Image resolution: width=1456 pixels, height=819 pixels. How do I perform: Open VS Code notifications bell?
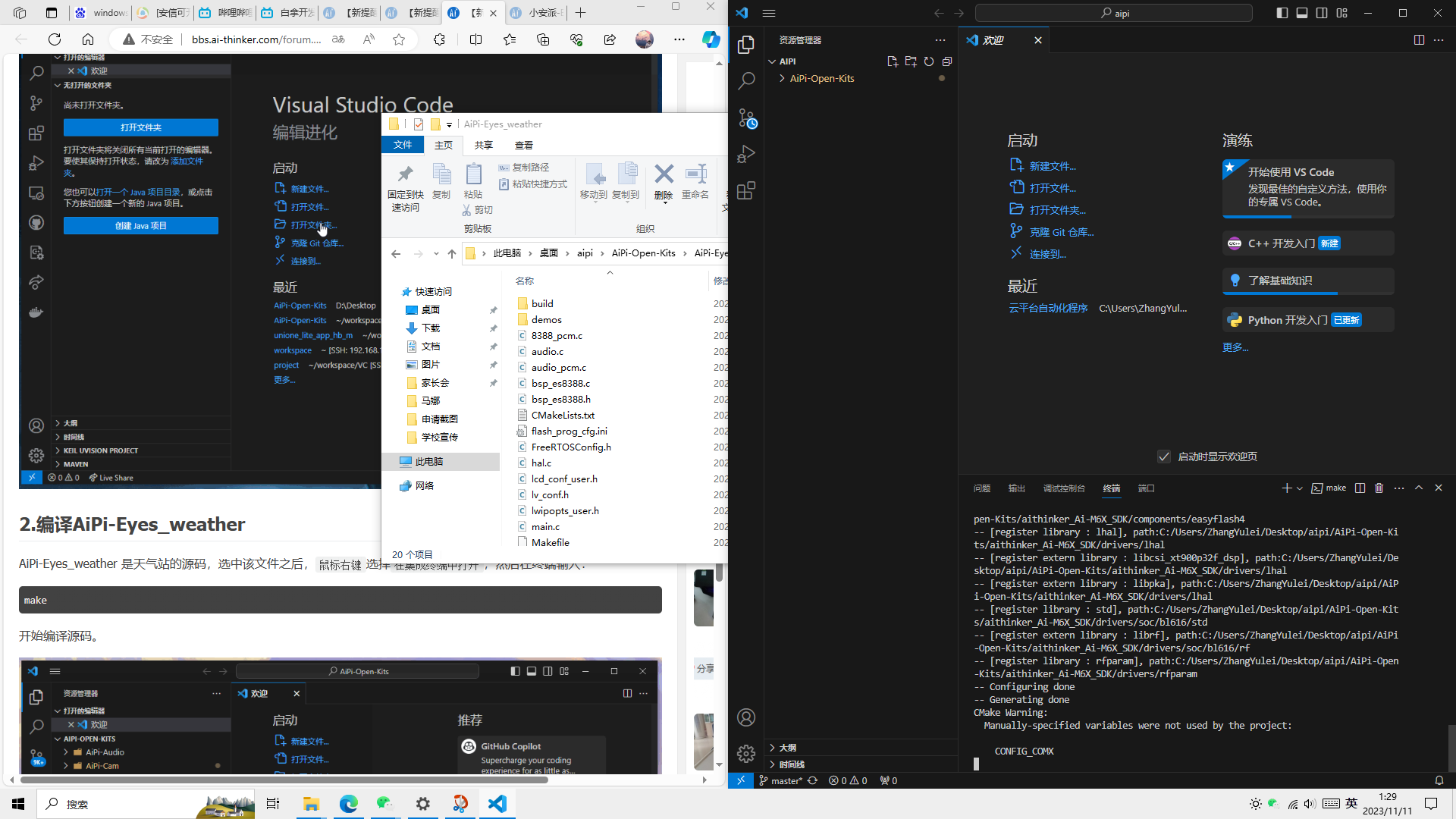[1439, 780]
